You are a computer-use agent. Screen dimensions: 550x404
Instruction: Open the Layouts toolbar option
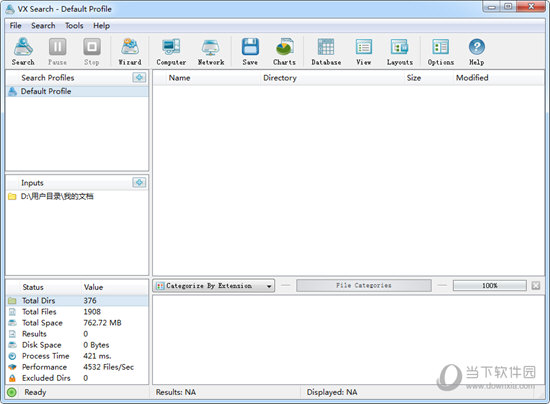400,52
